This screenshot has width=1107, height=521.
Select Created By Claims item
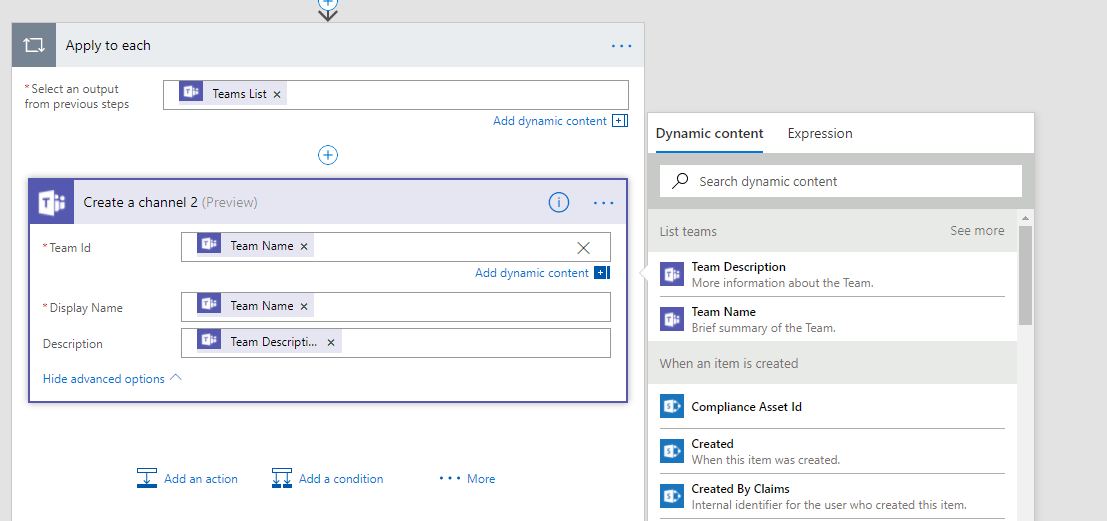(833, 496)
